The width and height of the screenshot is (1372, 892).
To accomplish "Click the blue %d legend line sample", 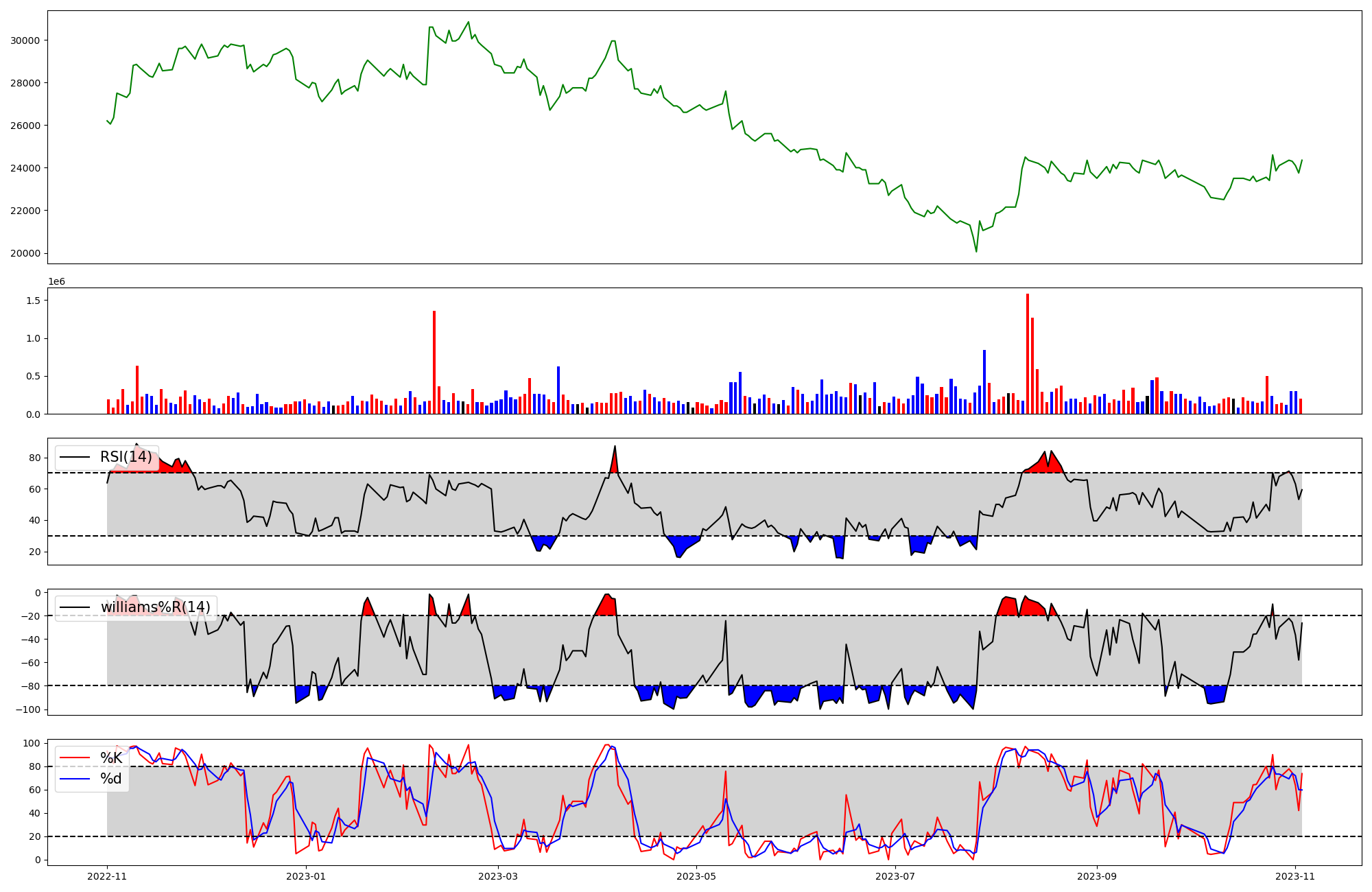I will click(75, 779).
